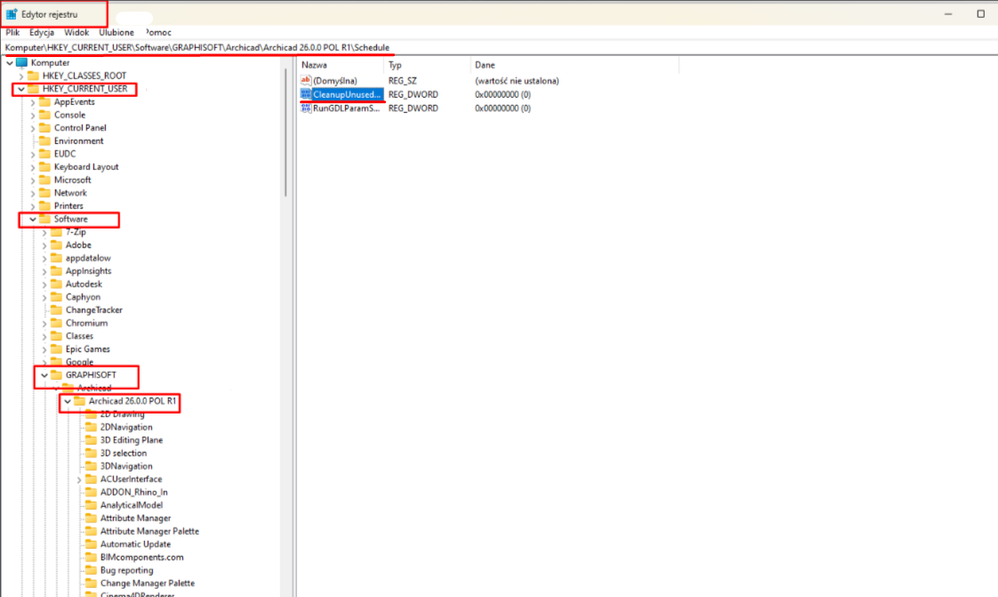The width and height of the screenshot is (998, 597).
Task: Select the appdatalow key
Action: click(x=88, y=258)
